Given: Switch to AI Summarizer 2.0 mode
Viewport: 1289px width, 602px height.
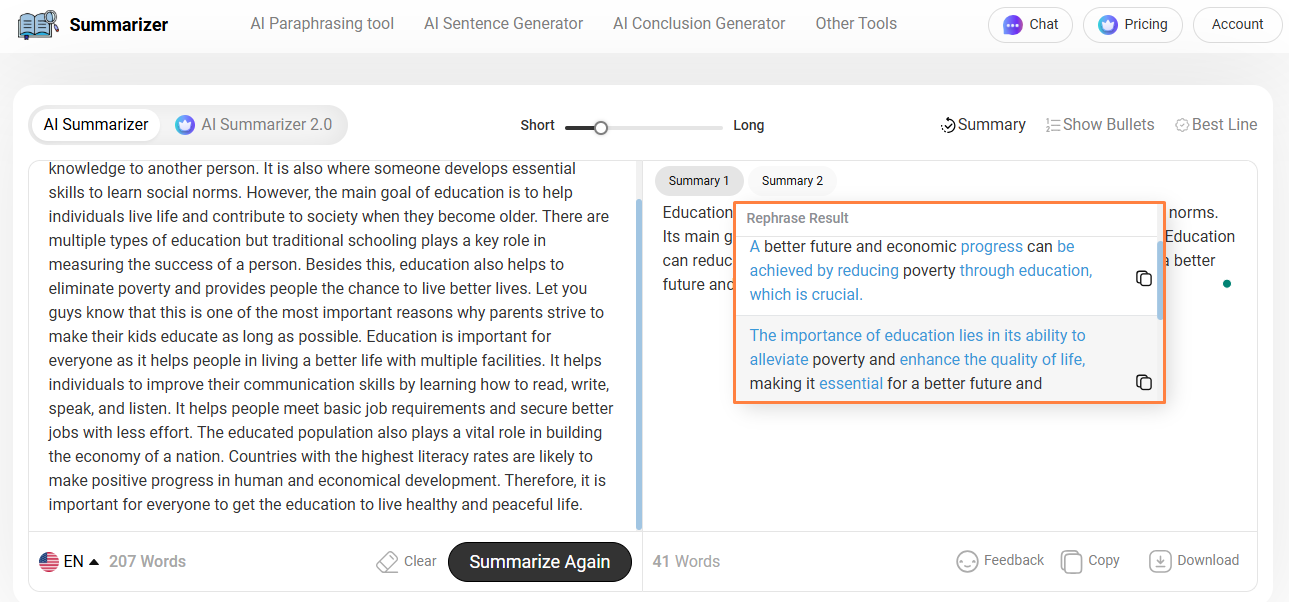Looking at the screenshot, I should [254, 125].
